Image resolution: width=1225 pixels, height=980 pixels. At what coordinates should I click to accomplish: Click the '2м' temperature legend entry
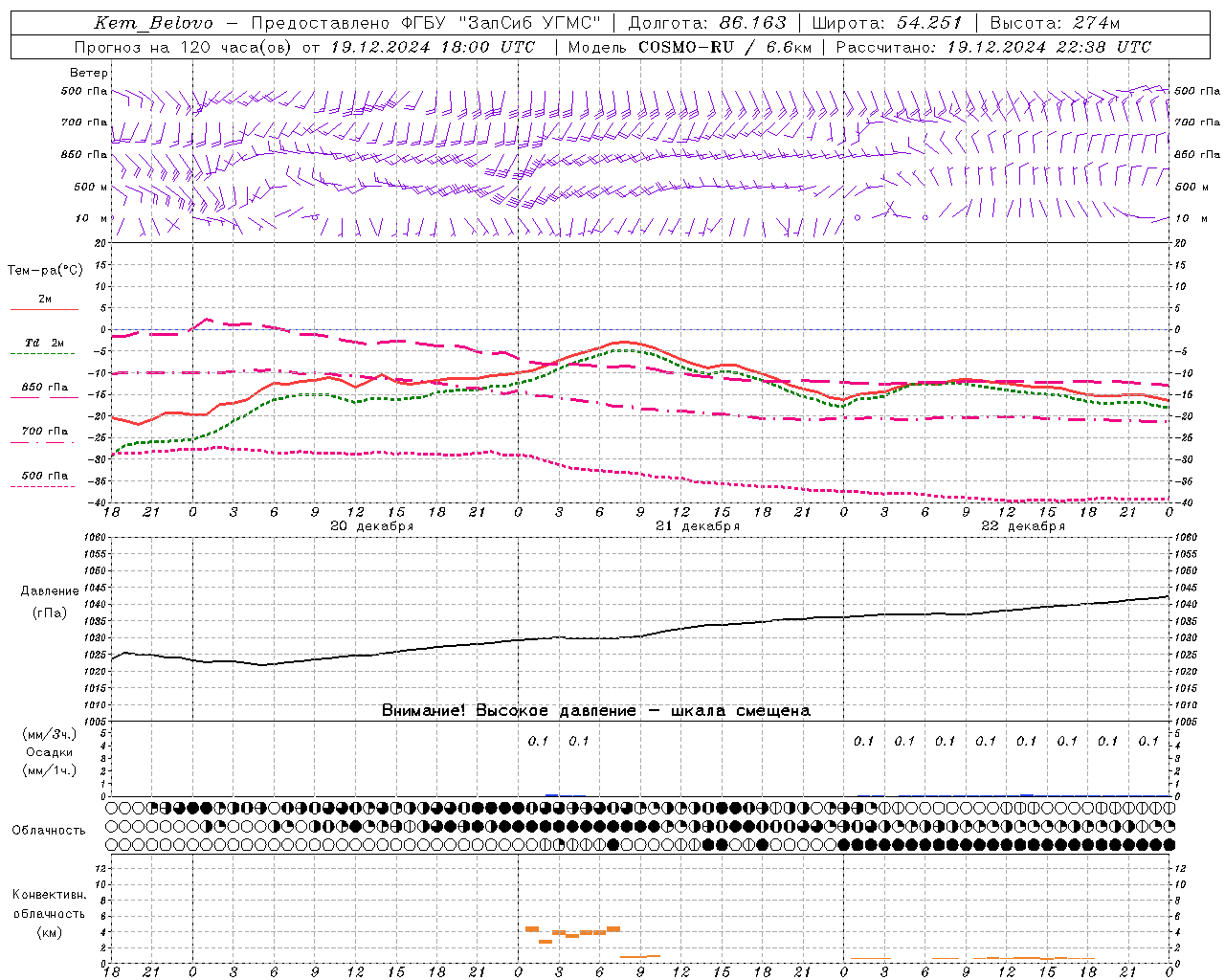[45, 300]
